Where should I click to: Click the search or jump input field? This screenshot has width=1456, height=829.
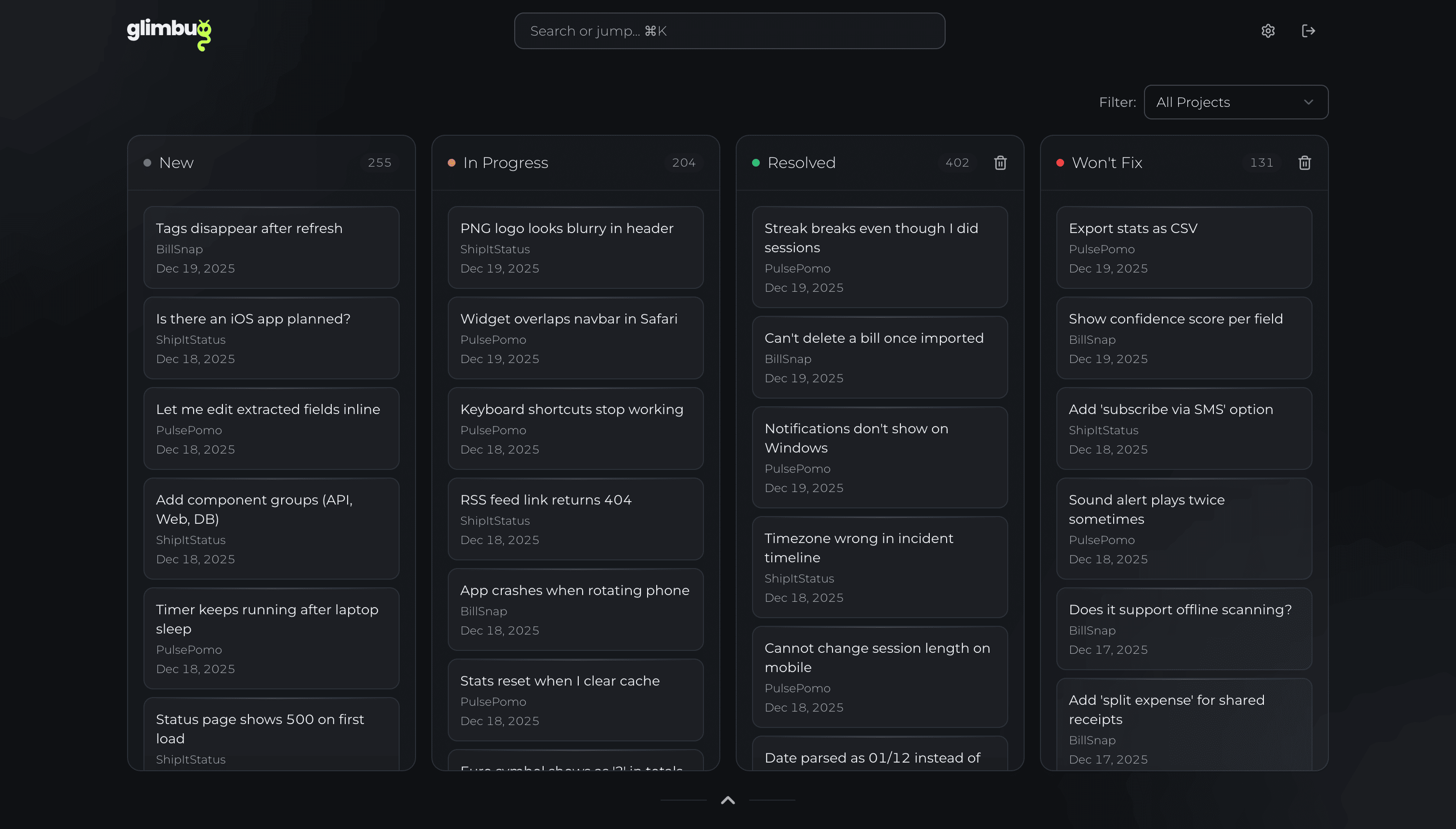(x=729, y=31)
